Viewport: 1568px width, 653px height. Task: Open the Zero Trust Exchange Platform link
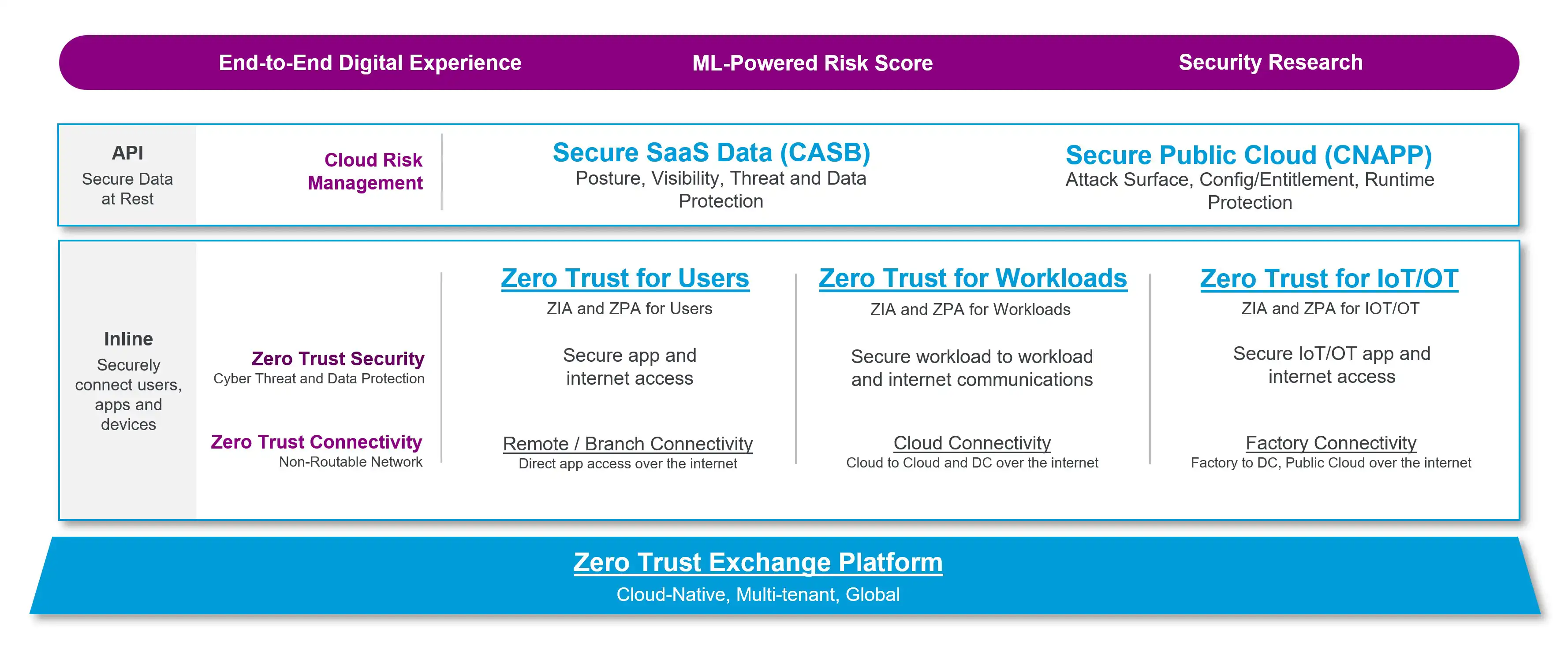tap(758, 562)
